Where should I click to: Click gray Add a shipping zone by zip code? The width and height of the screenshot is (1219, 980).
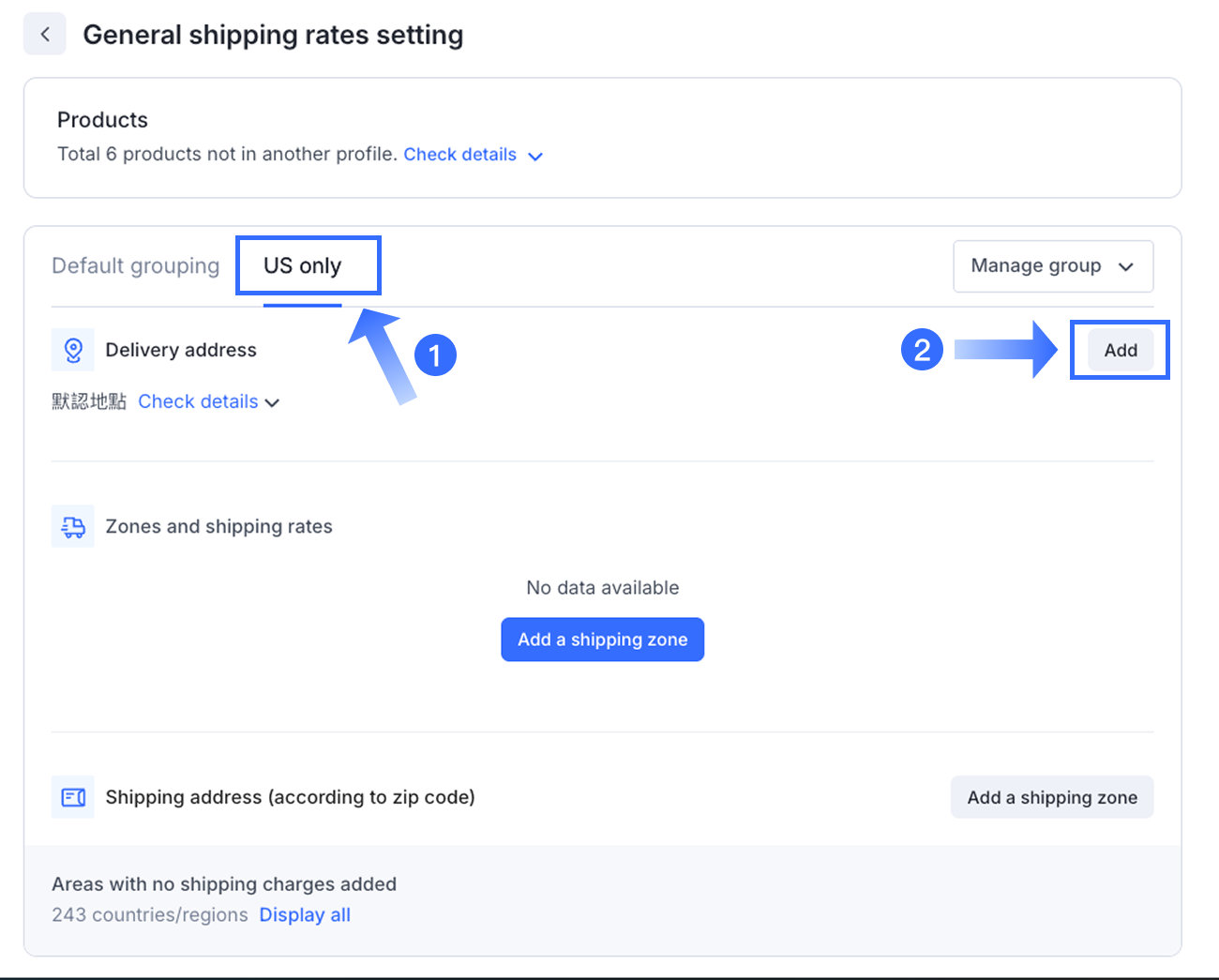point(1052,798)
